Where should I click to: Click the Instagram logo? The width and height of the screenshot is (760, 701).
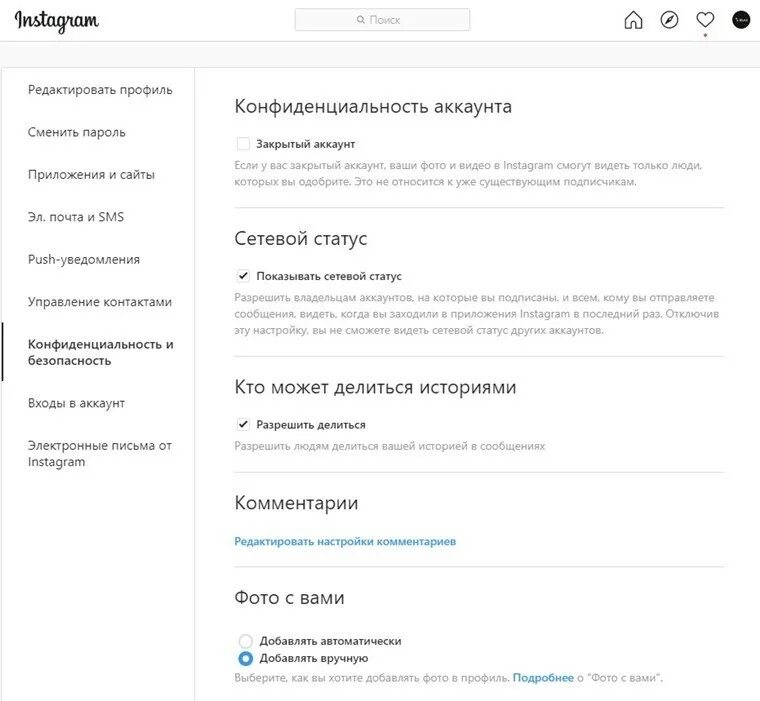tap(57, 21)
